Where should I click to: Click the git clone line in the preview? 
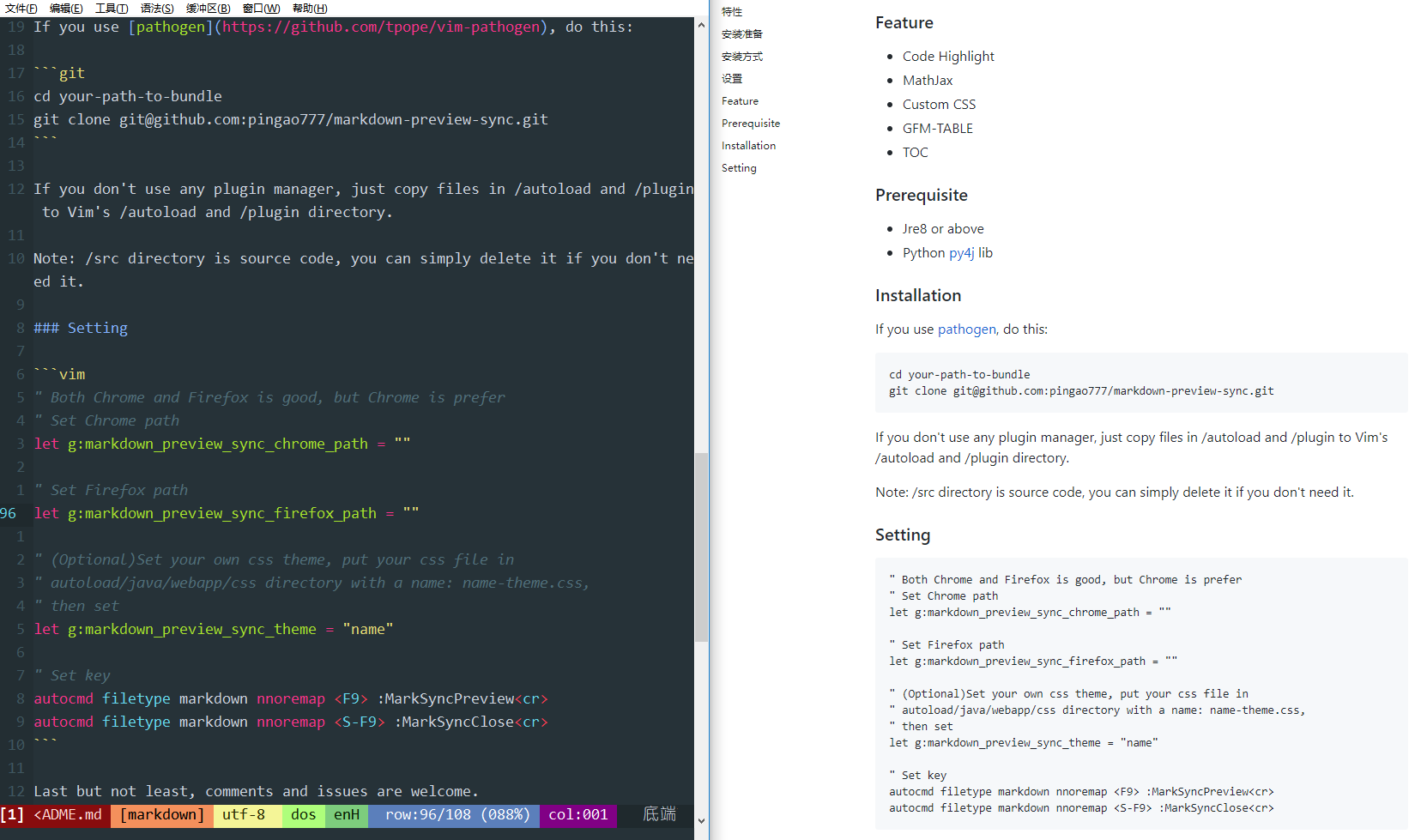click(1081, 391)
